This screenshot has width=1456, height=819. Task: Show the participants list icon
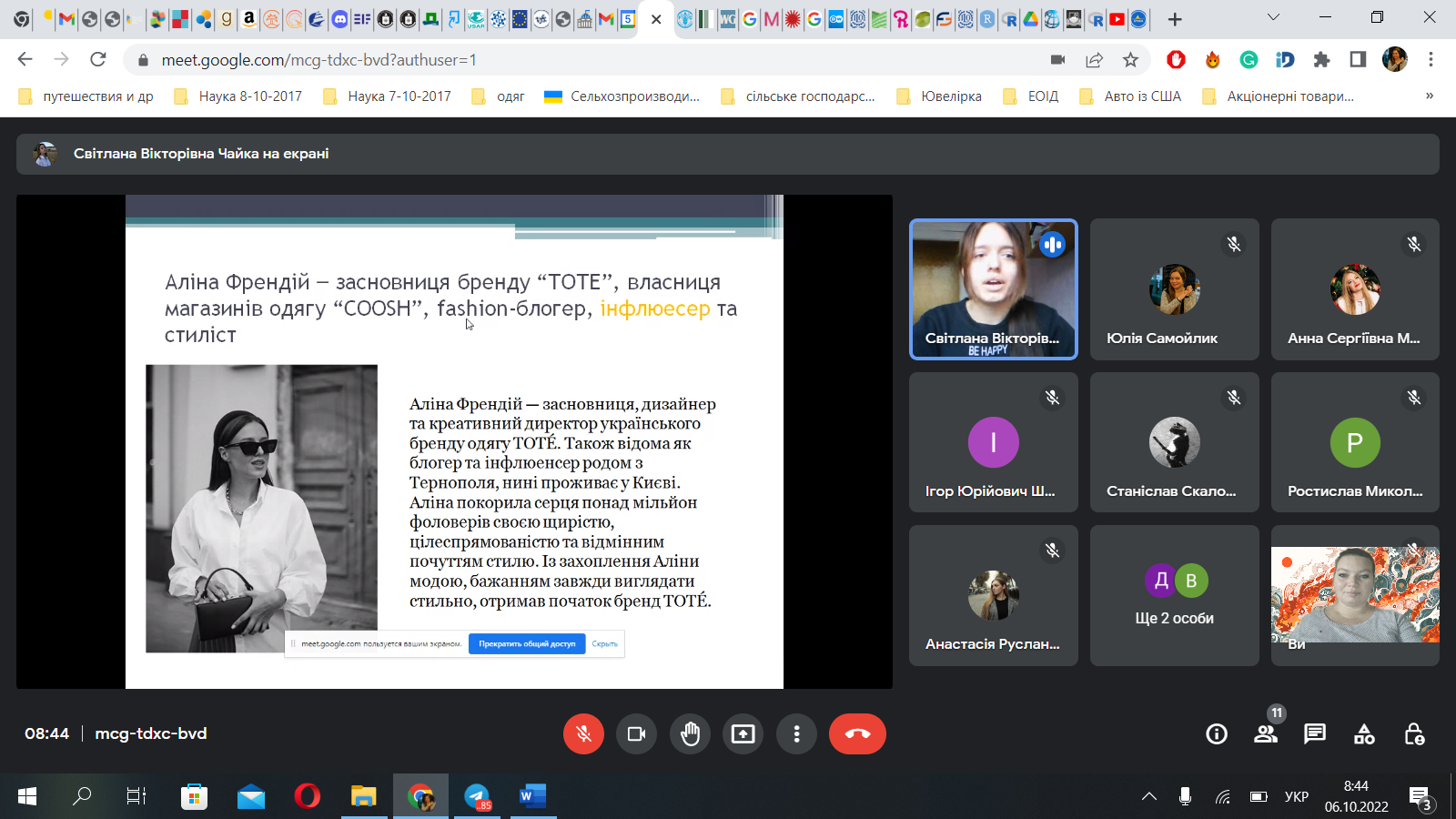click(x=1266, y=733)
